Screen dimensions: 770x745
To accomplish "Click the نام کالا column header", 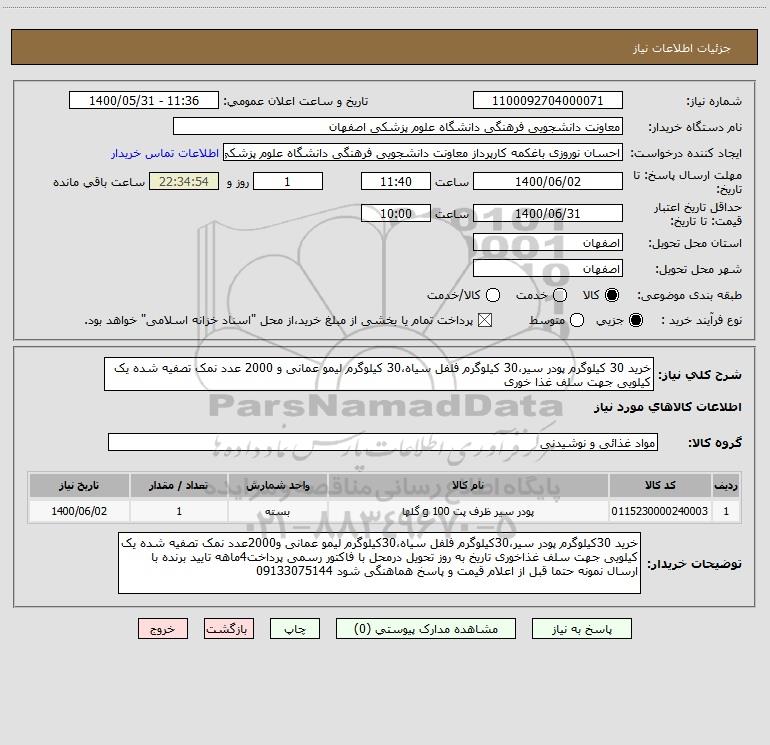I will coord(468,486).
